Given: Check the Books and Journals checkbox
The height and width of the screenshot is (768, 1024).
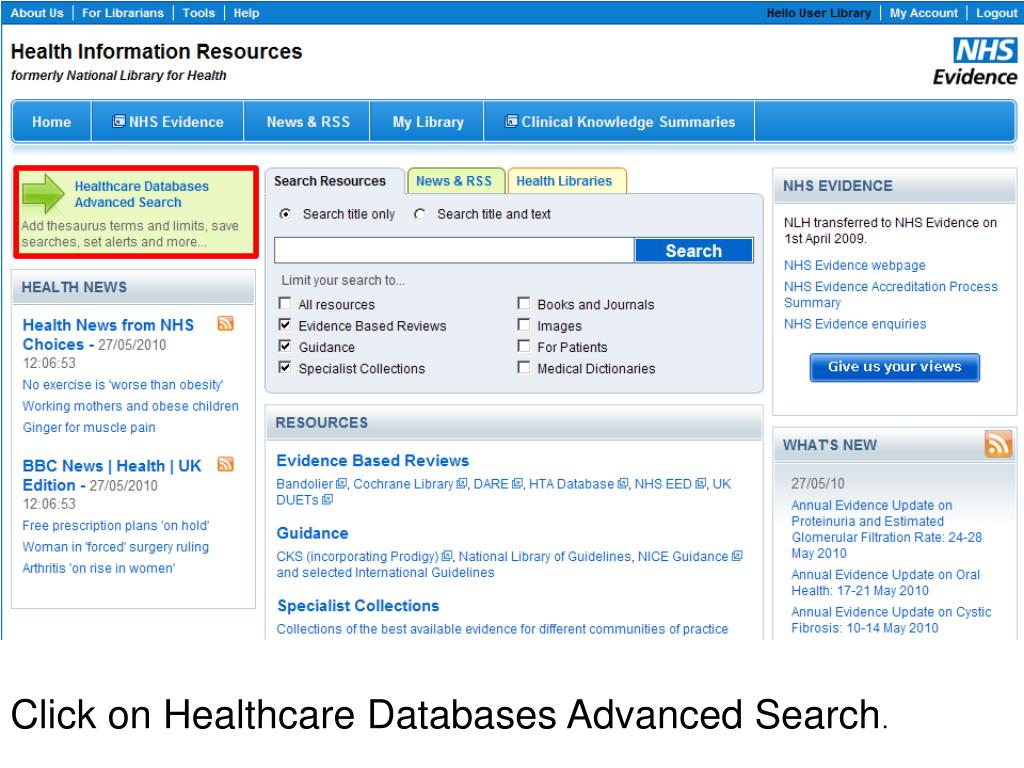Looking at the screenshot, I should click(524, 303).
